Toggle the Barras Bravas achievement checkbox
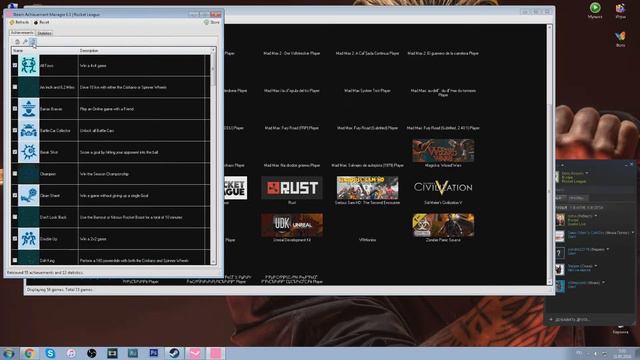Image resolution: width=640 pixels, height=360 pixels. click(x=15, y=109)
